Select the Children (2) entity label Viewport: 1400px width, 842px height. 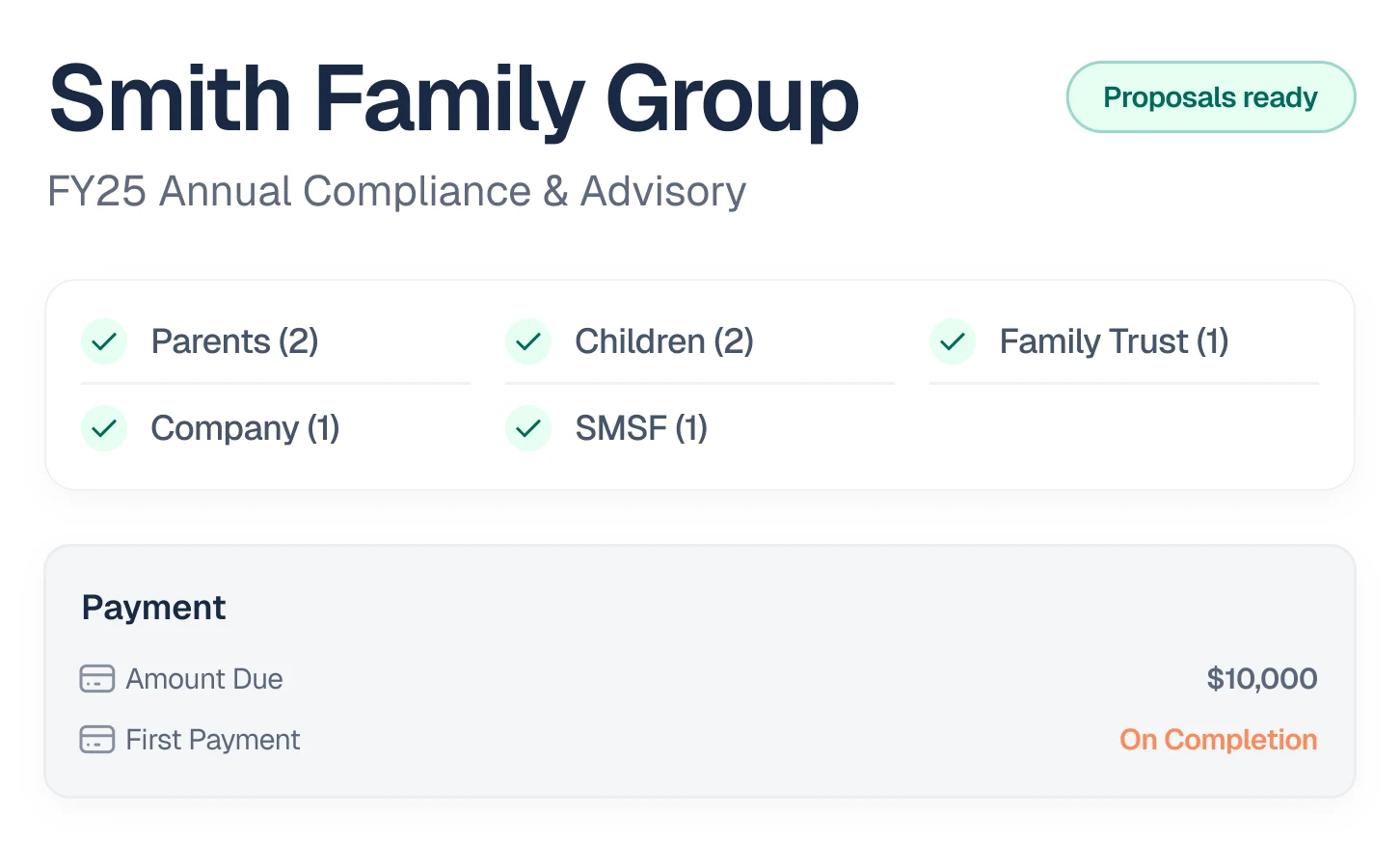(663, 341)
